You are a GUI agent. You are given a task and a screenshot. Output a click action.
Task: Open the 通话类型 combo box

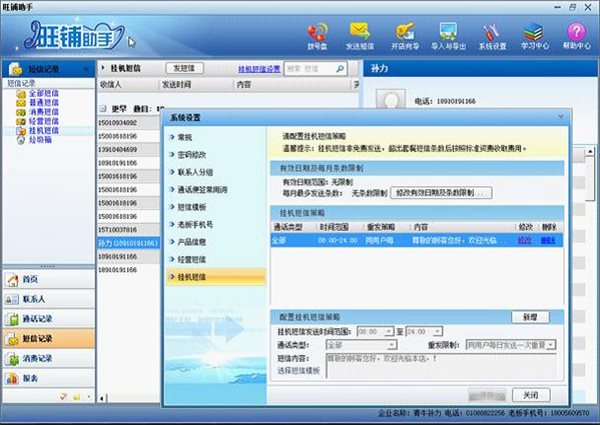361,345
